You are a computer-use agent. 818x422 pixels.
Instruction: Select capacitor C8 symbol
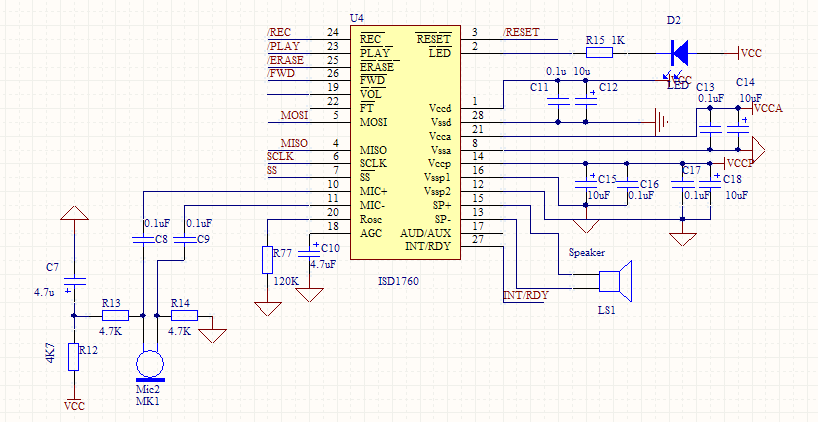(142, 240)
